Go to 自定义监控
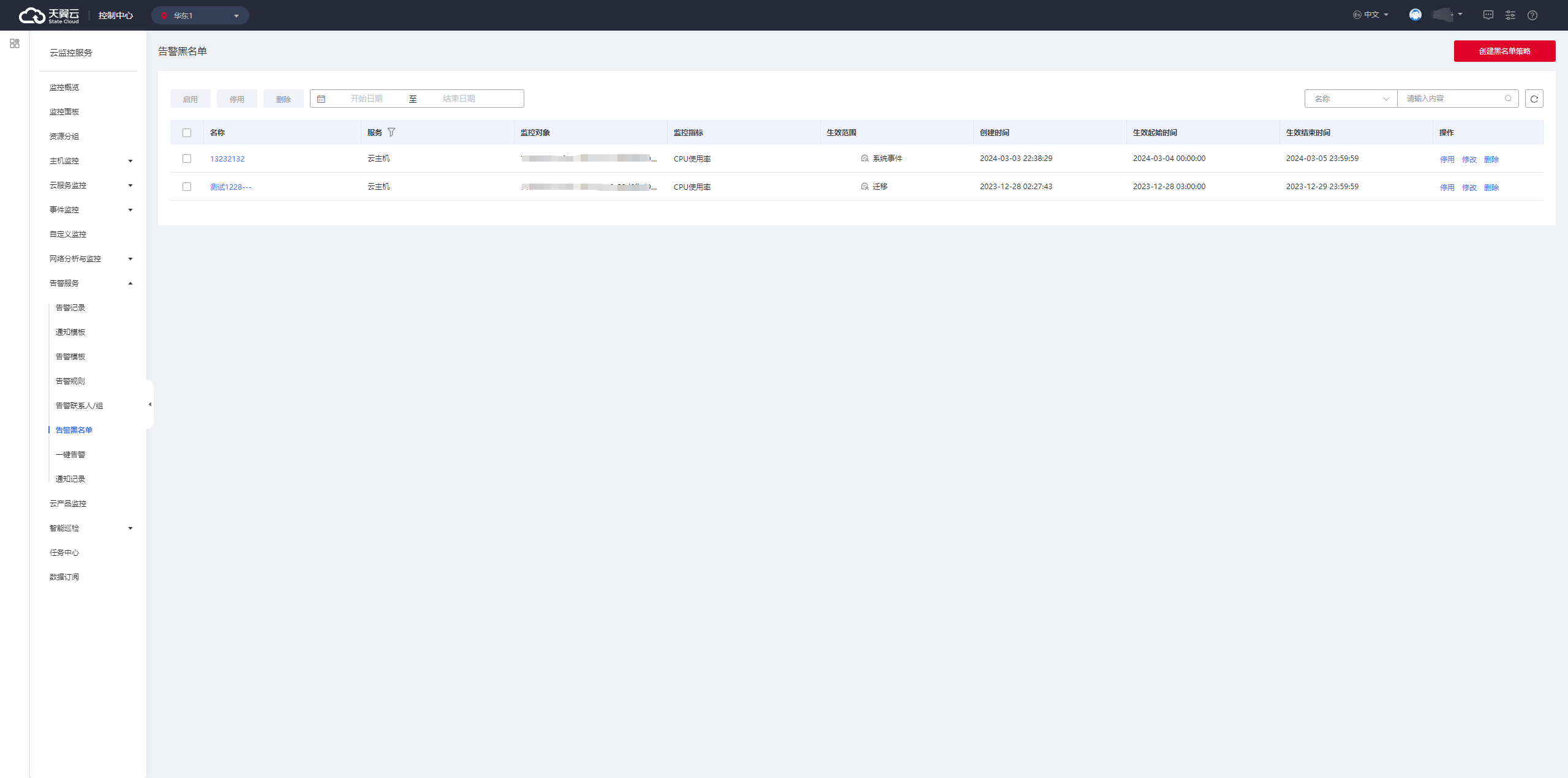1568x778 pixels. (x=68, y=234)
